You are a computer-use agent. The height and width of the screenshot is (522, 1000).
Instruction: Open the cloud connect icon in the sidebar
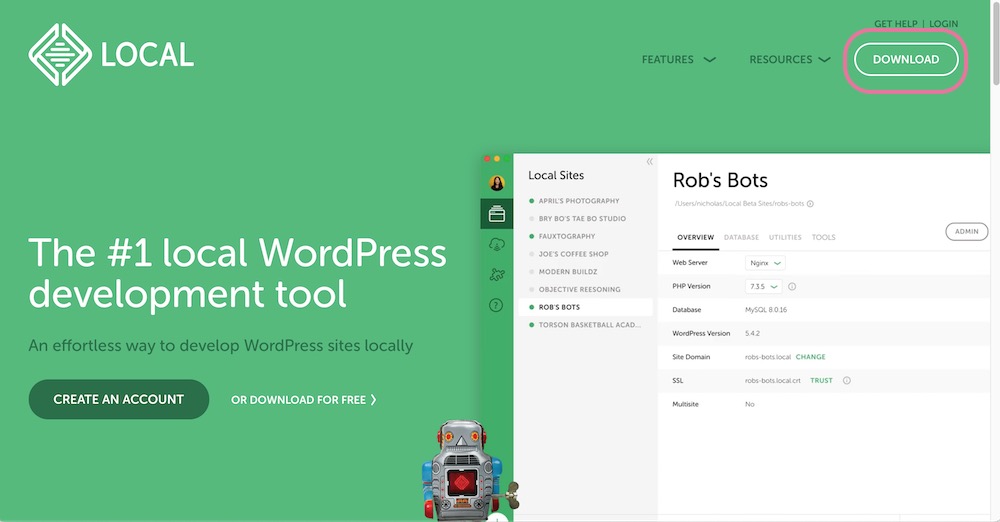click(x=497, y=244)
